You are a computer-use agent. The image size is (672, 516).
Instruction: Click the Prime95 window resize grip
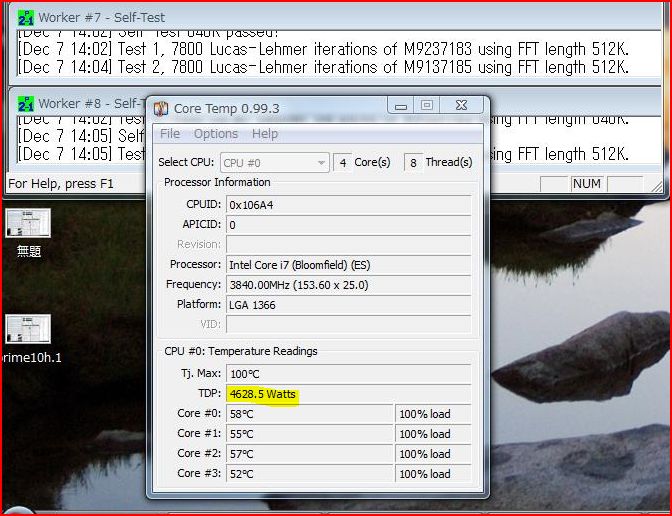657,186
